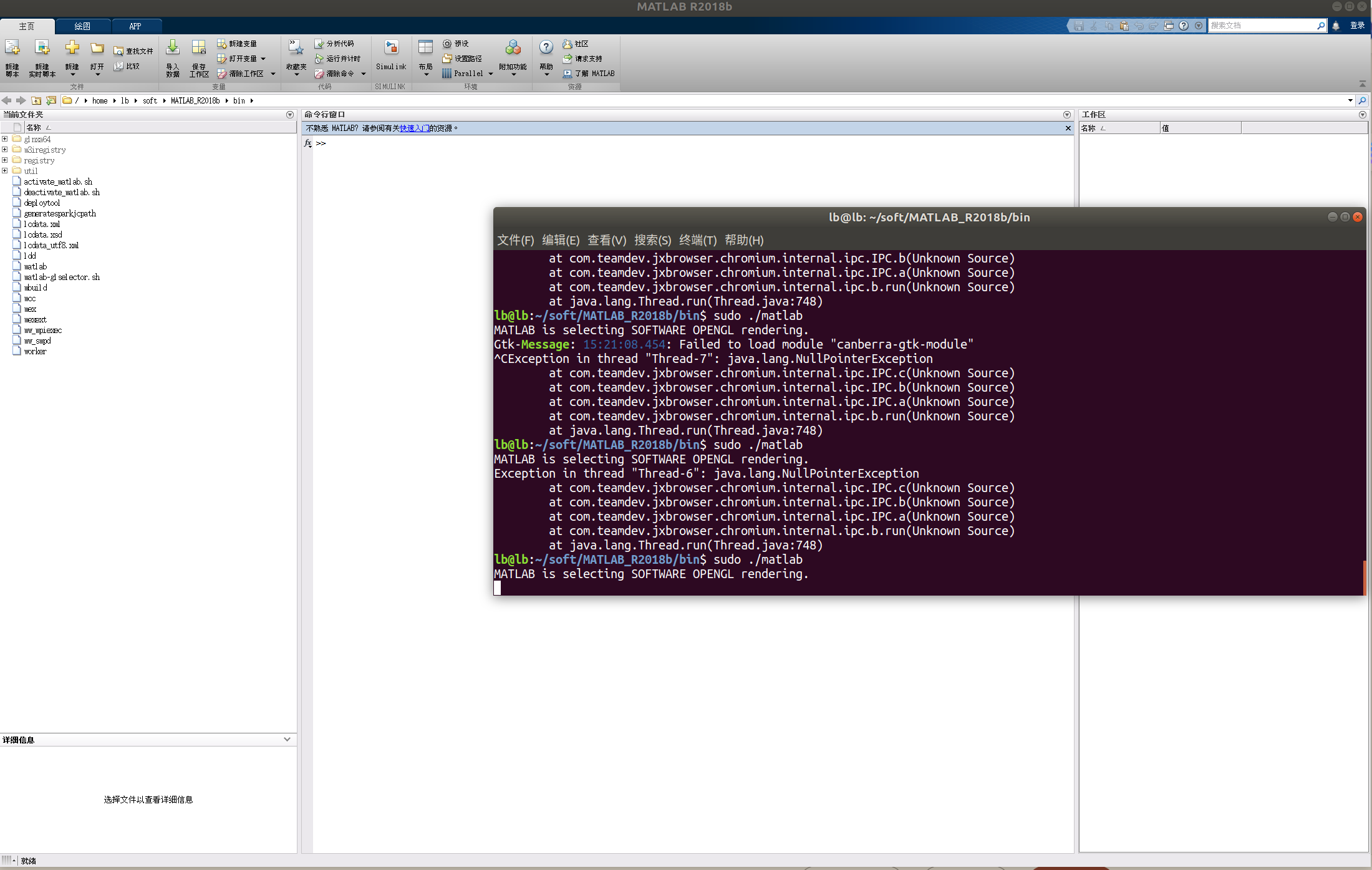Click the notification bell icon
The image size is (1372, 870).
click(x=1336, y=26)
